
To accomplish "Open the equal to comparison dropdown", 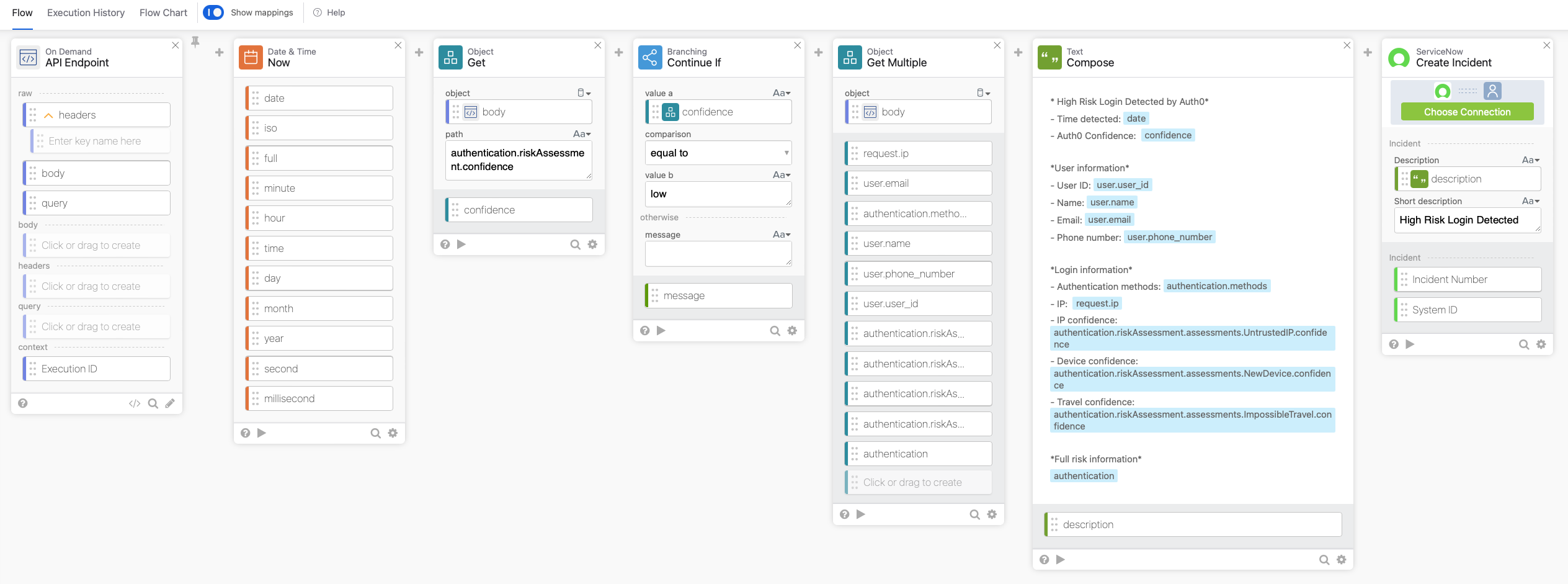I will click(718, 153).
